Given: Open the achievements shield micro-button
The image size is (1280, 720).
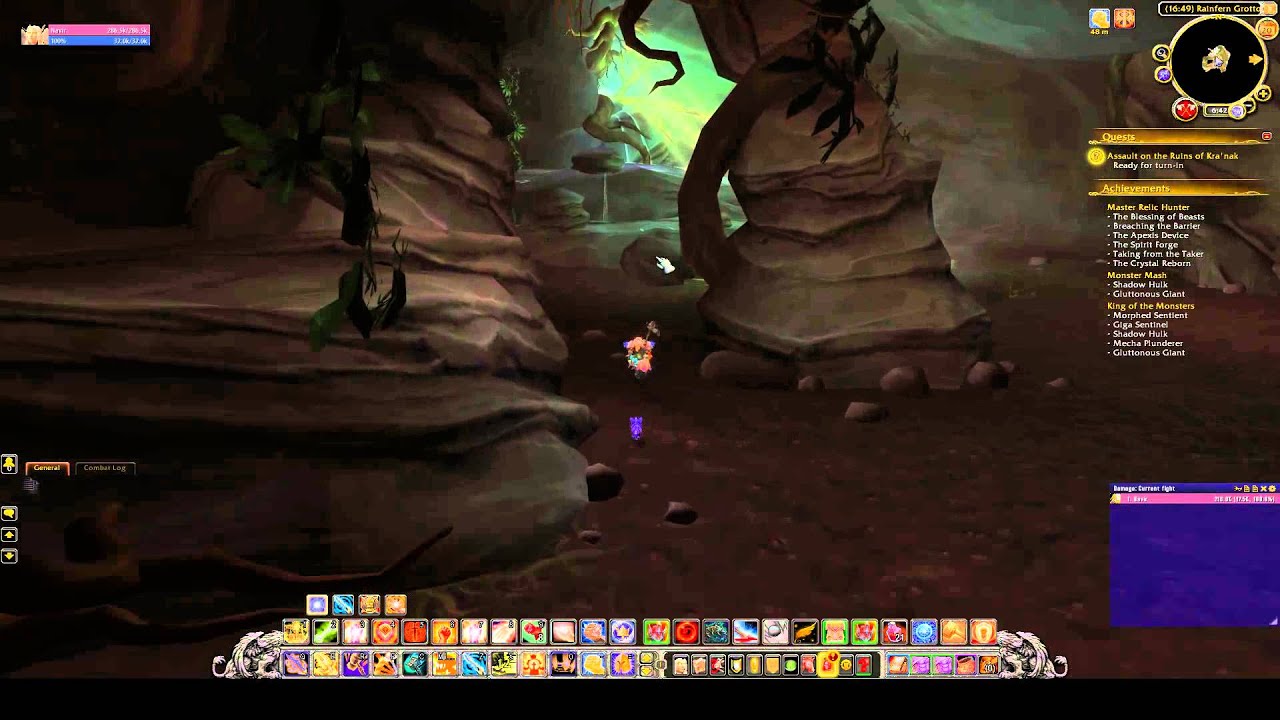Looking at the screenshot, I should tap(735, 664).
